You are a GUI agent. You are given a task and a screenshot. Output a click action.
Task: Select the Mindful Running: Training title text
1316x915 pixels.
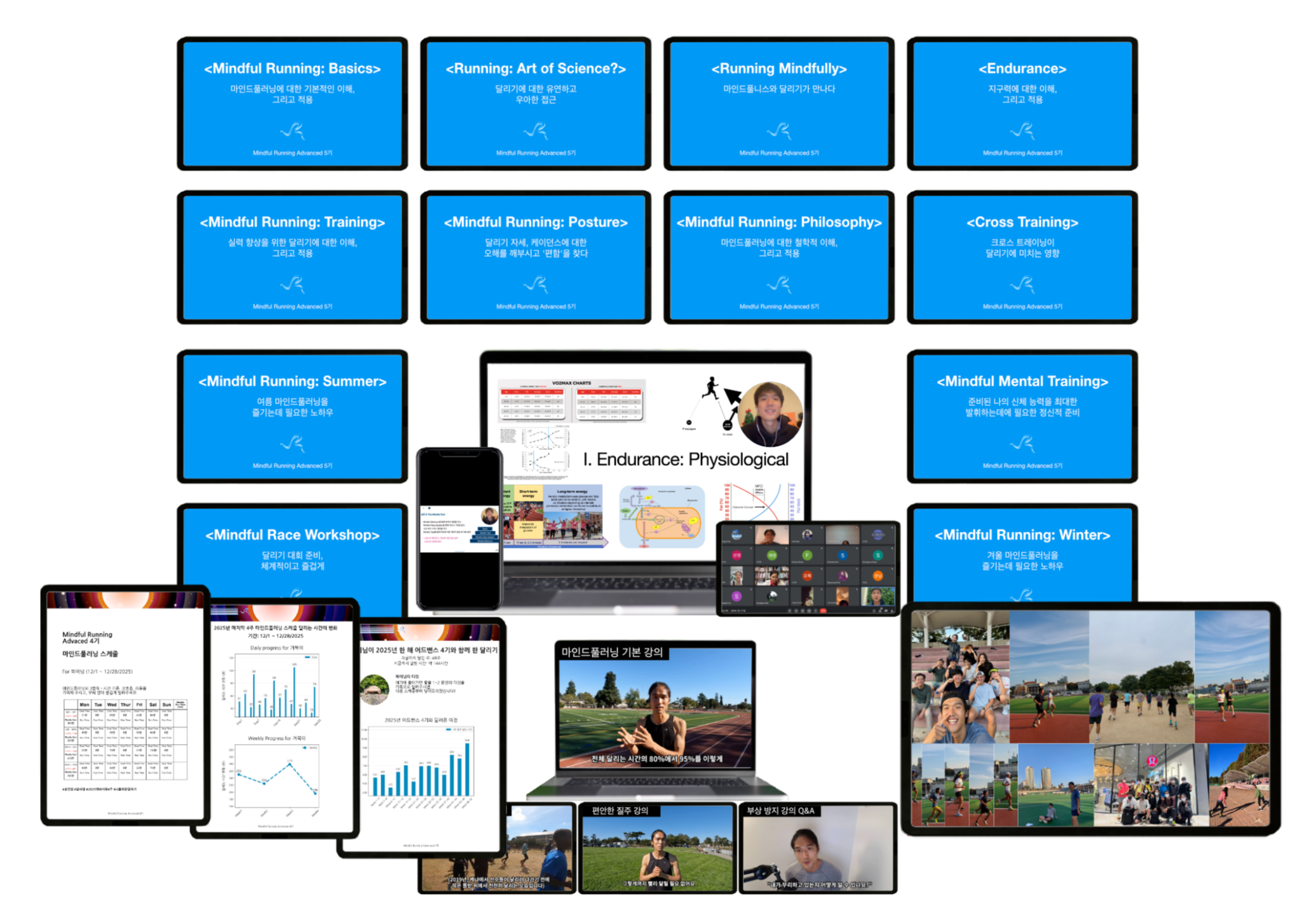292,222
